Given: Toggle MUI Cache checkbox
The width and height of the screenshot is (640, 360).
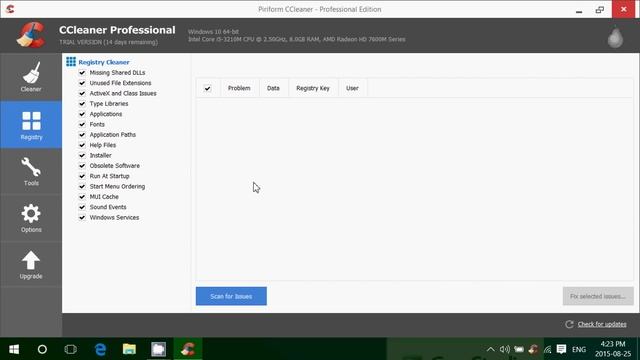Looking at the screenshot, I should point(82,197).
